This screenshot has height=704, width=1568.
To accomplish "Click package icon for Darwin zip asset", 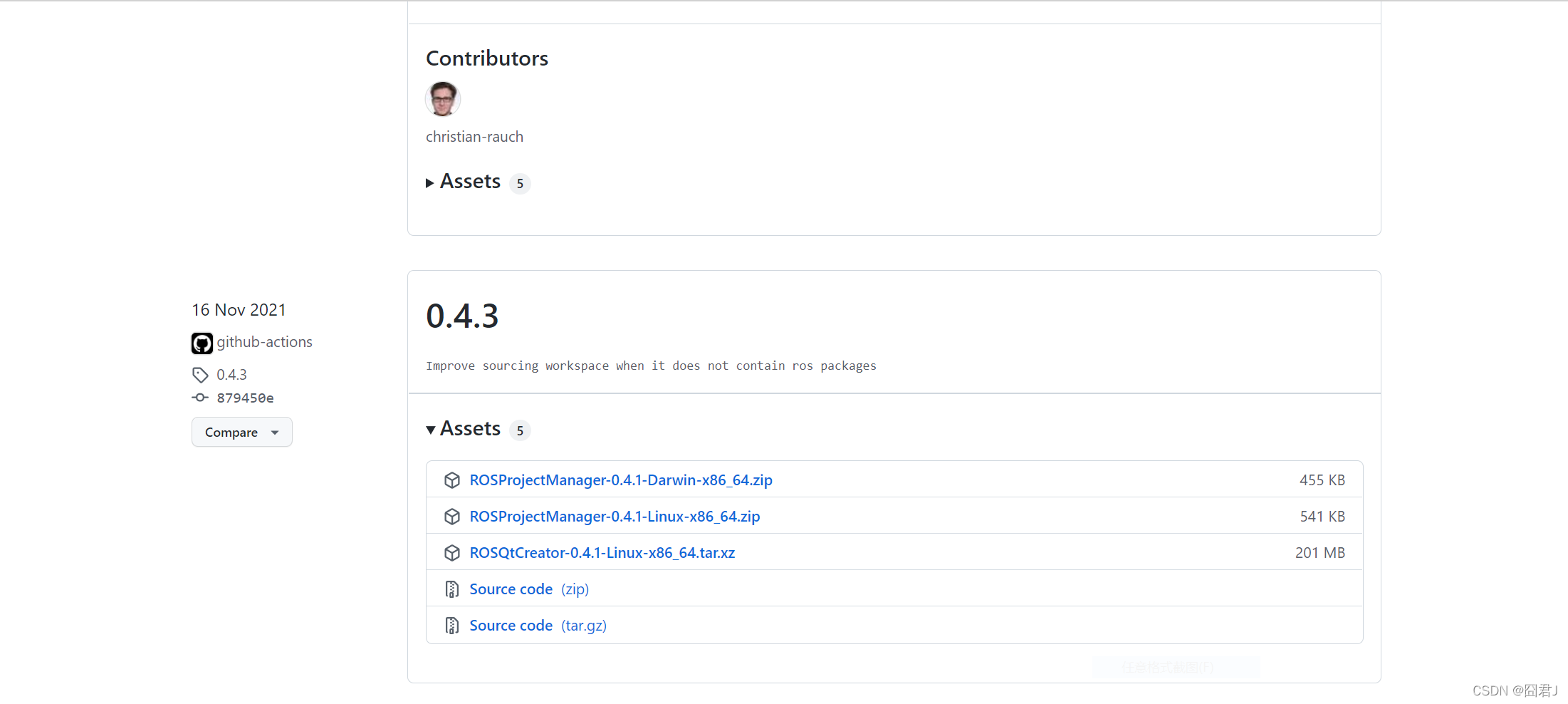I will coord(452,480).
